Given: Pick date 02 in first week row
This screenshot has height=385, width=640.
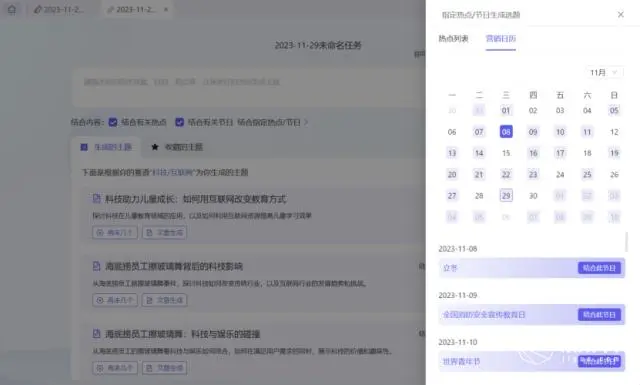Looking at the screenshot, I should click(x=533, y=110).
